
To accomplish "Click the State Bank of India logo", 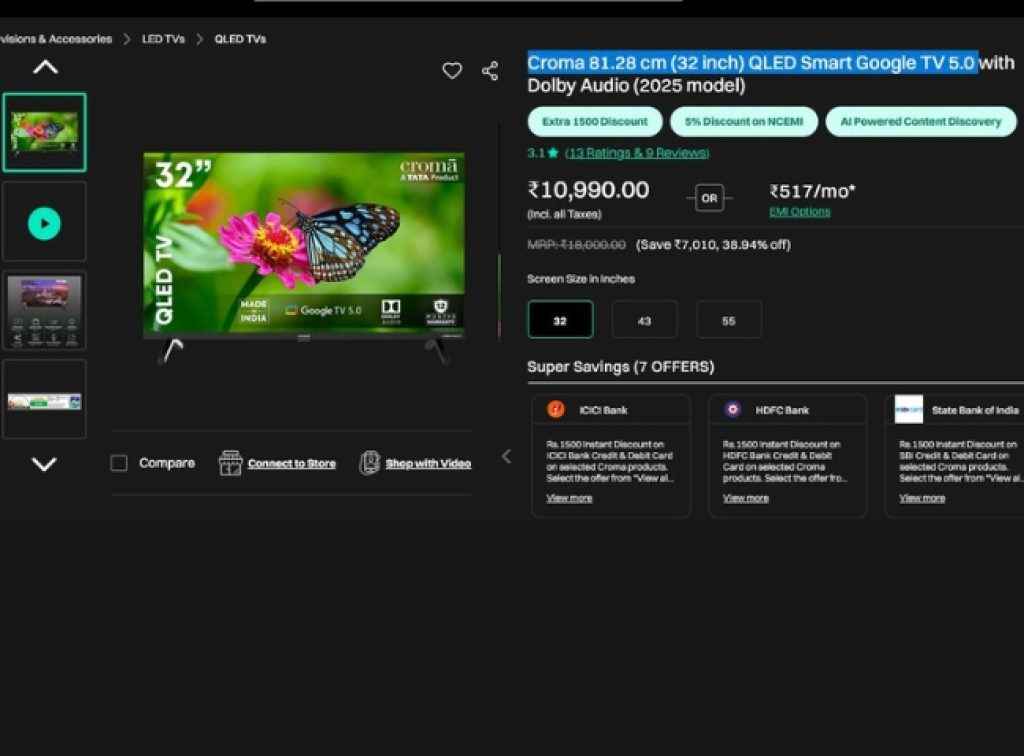I will [x=910, y=409].
